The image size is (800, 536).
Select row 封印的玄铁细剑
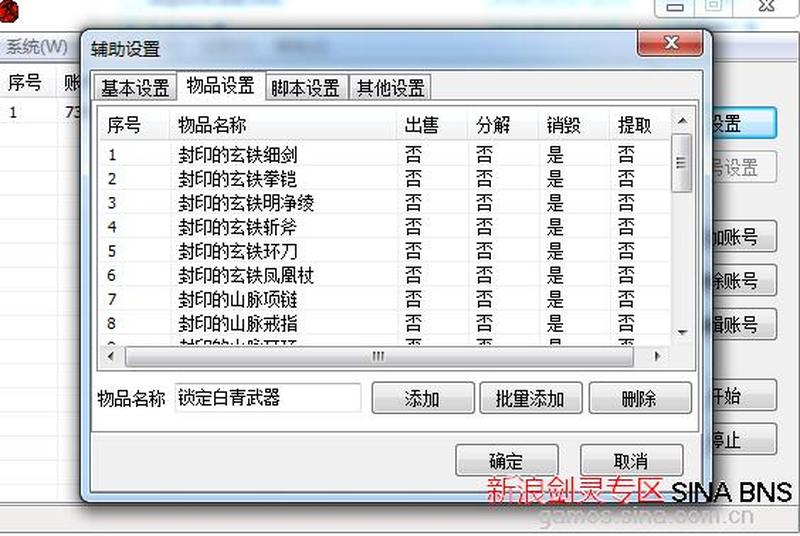click(384, 154)
